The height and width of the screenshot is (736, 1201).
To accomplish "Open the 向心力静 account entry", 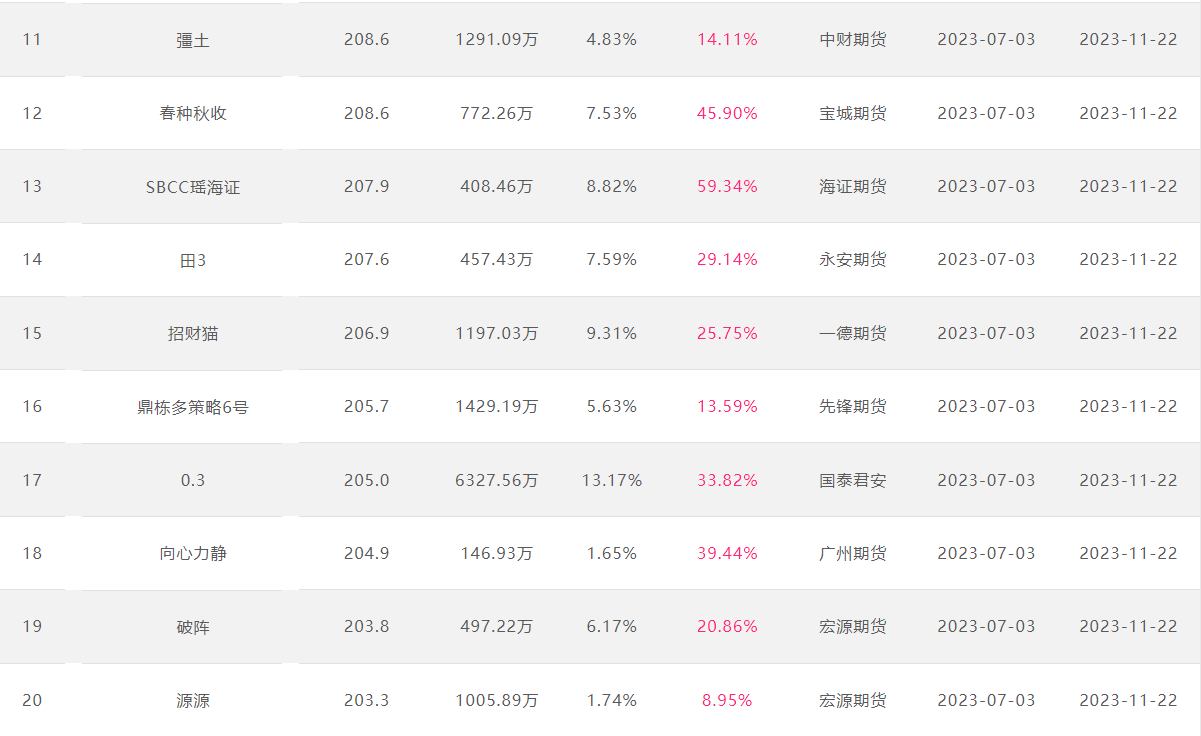I will tap(193, 553).
